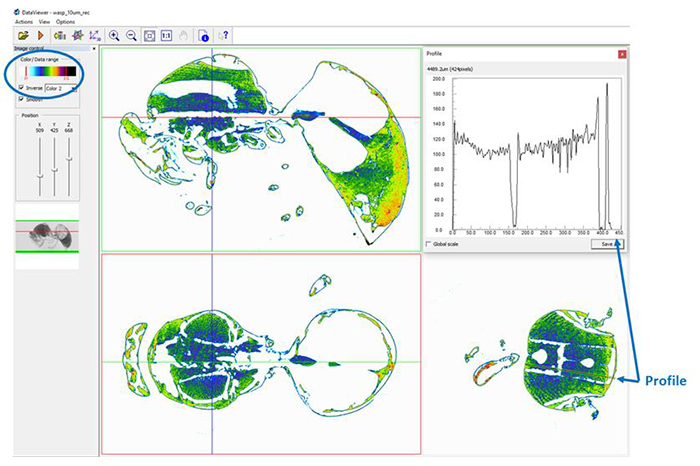This screenshot has height=466, width=700.
Task: Click the zoom out magnifier icon
Action: pos(132,35)
